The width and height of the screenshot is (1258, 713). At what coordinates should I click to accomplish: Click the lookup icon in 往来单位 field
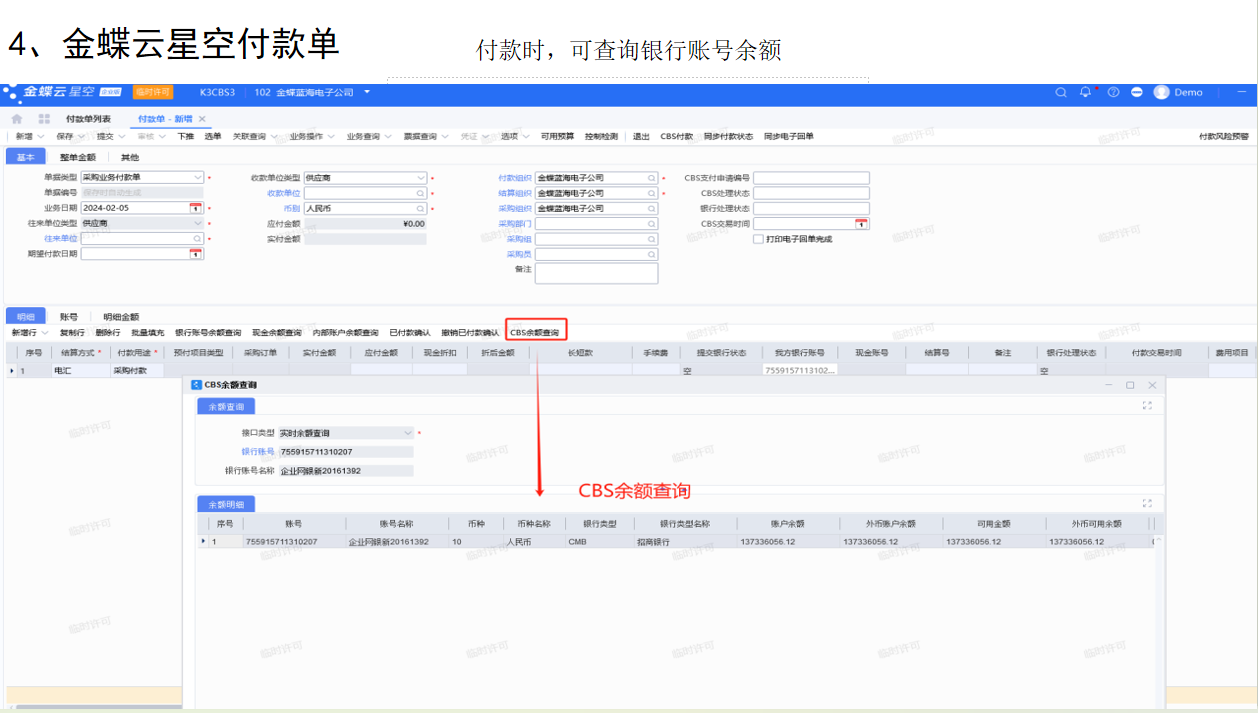click(x=197, y=239)
